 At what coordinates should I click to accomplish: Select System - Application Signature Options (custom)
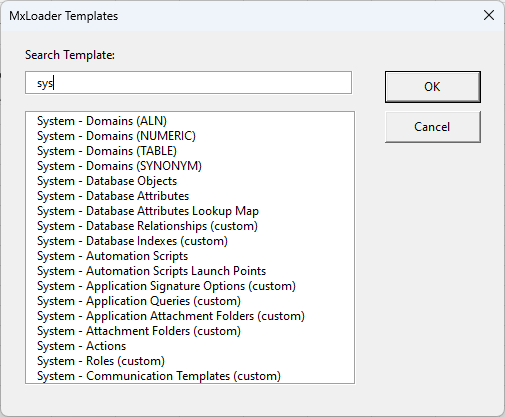coord(190,286)
